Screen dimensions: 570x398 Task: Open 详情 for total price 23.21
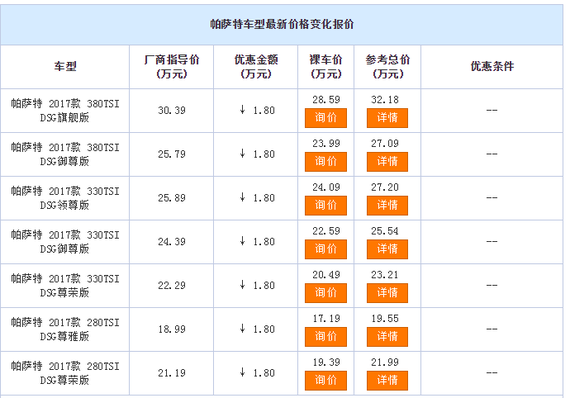(387, 293)
